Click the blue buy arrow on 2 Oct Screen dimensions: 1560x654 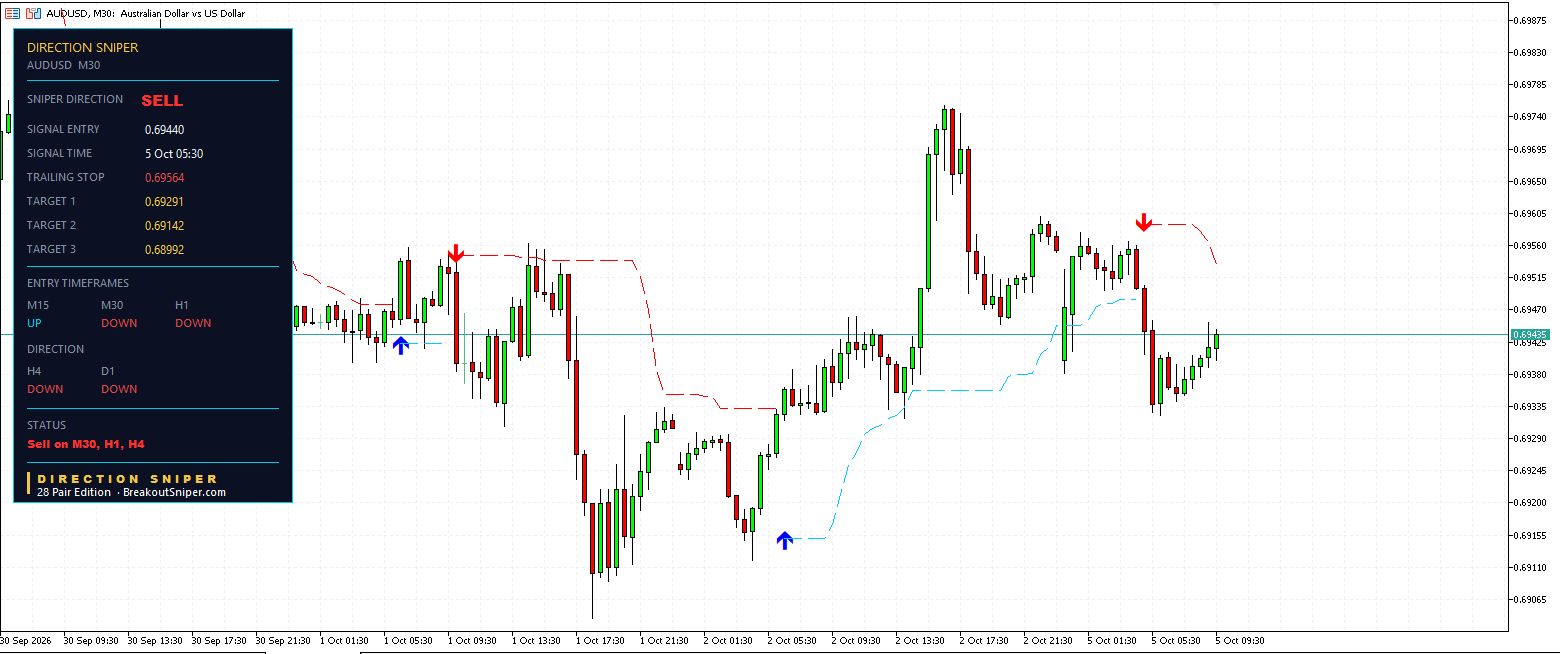coord(785,541)
